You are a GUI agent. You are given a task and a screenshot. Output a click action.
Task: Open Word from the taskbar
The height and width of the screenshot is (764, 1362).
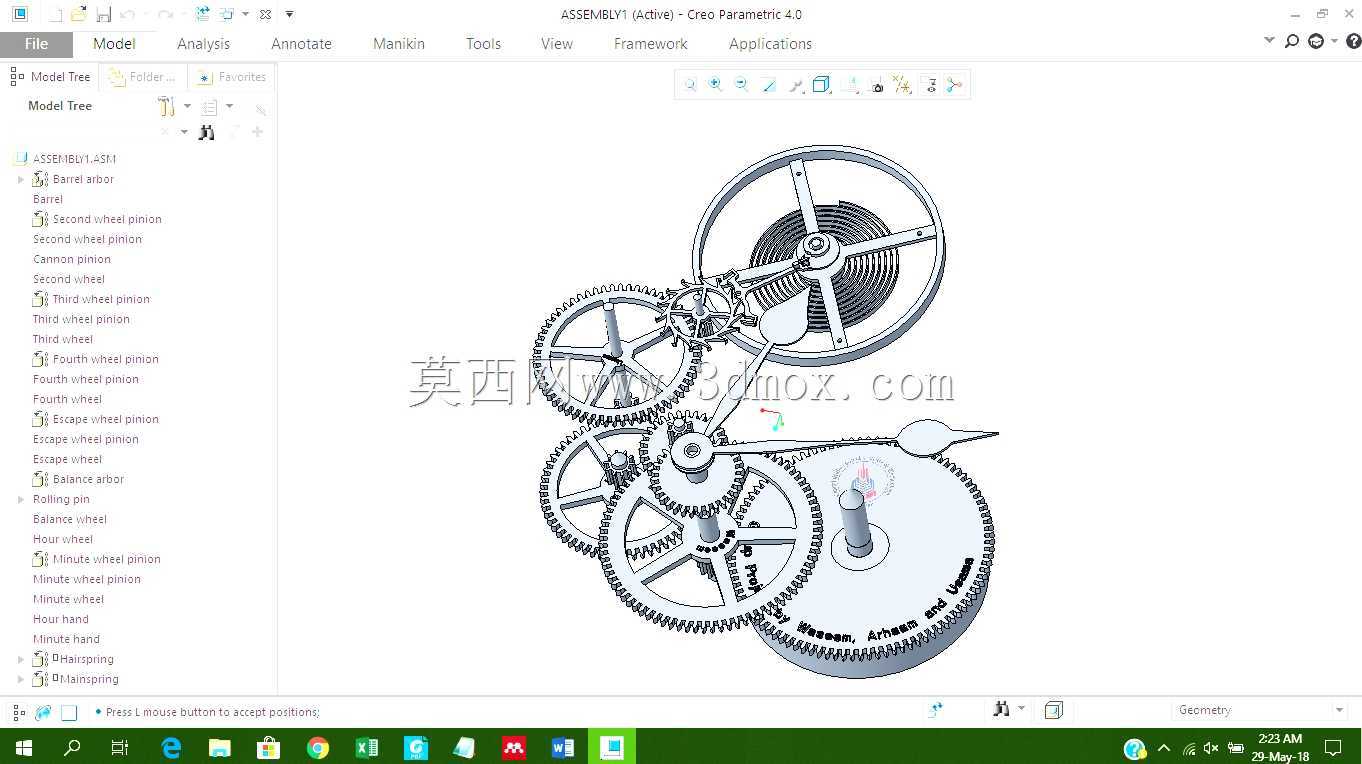point(562,747)
